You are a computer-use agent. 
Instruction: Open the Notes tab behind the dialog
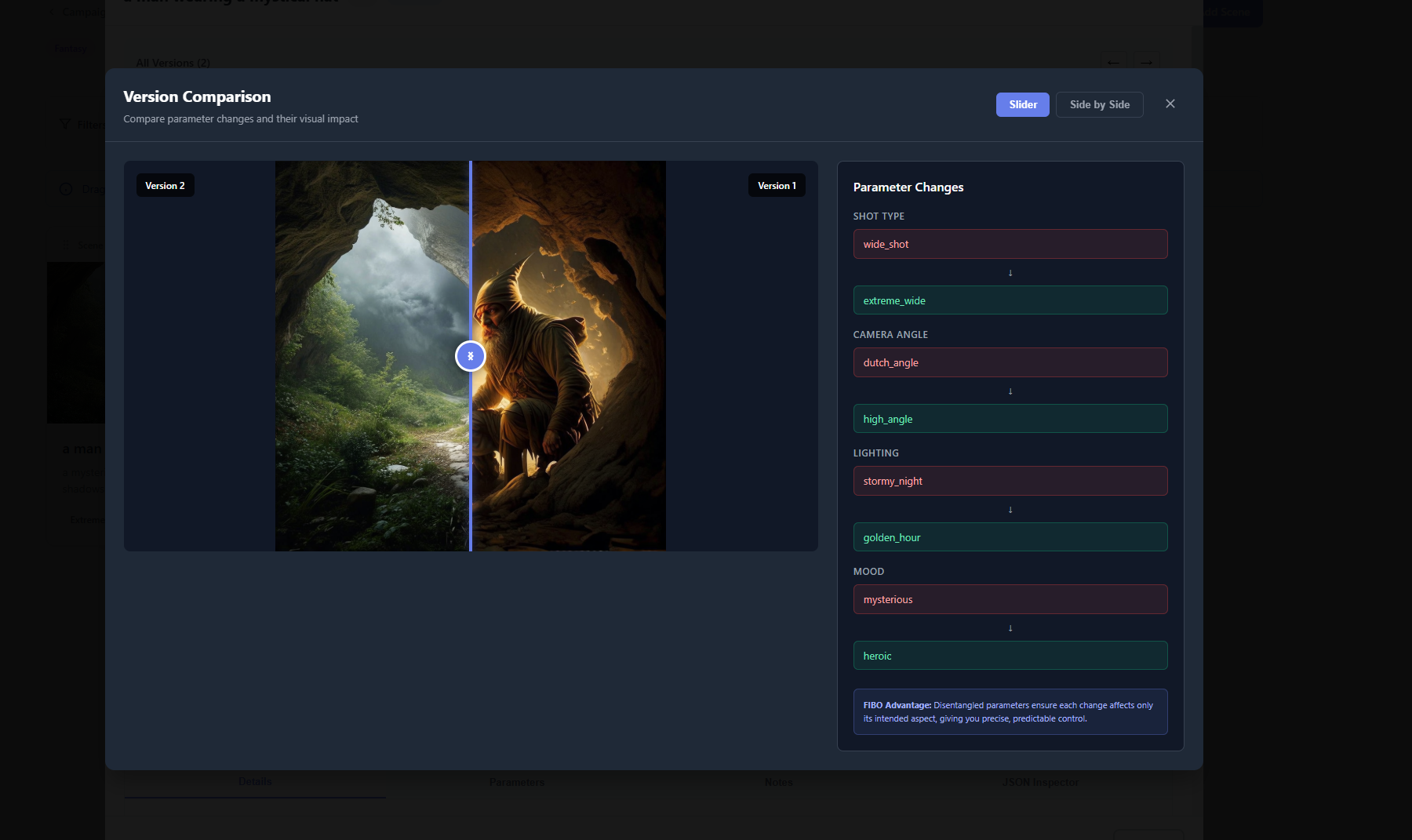coord(779,782)
